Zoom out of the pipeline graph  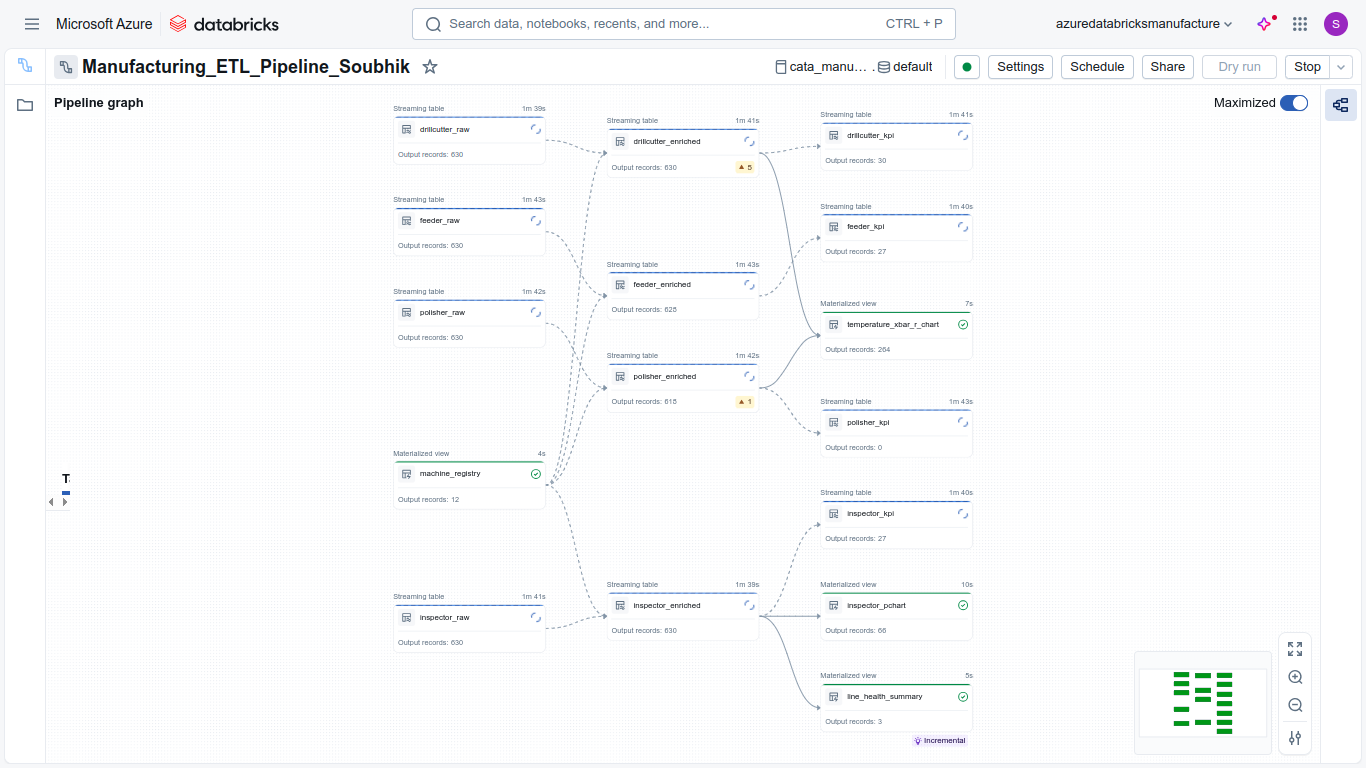(x=1294, y=705)
